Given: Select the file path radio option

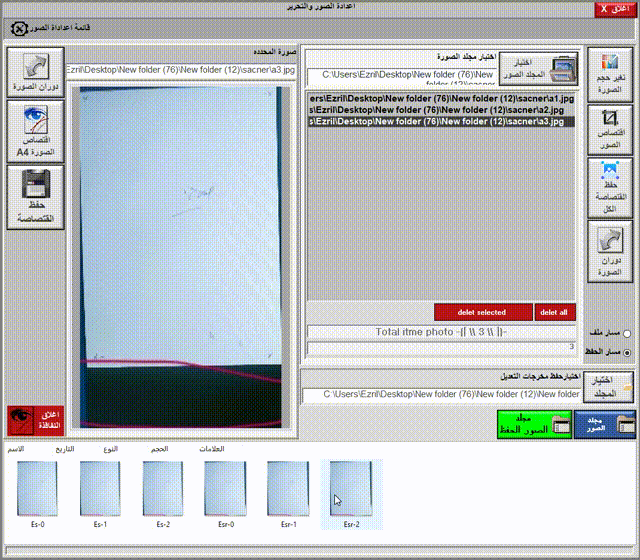Looking at the screenshot, I should [x=627, y=334].
